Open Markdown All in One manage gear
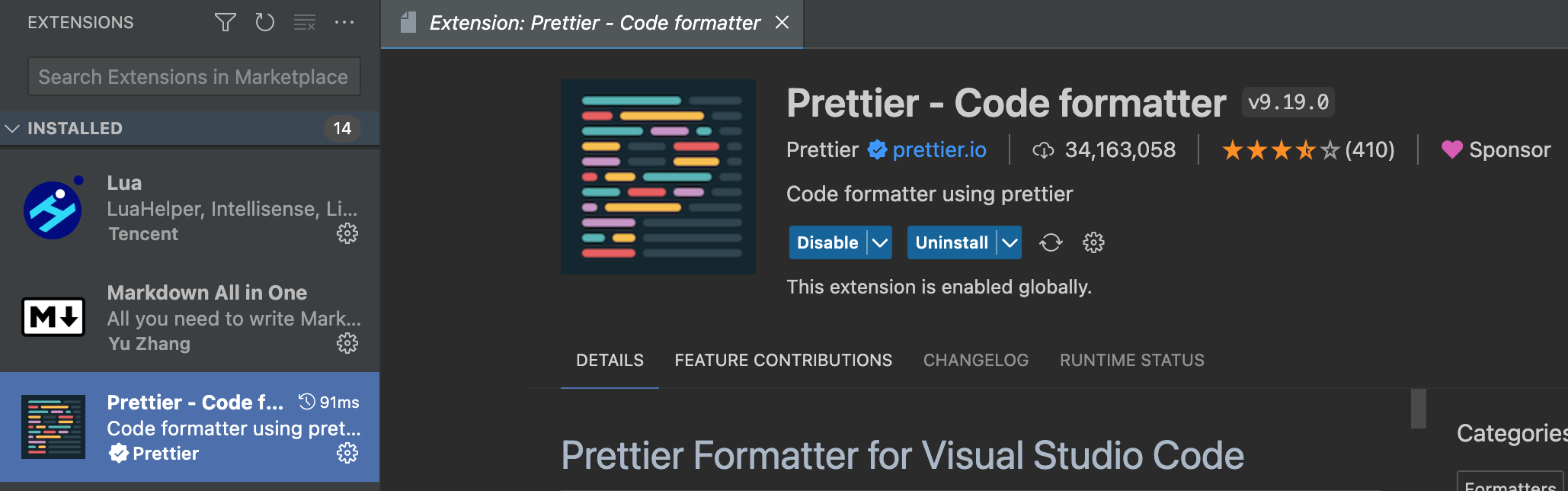The height and width of the screenshot is (491, 1568). click(347, 343)
